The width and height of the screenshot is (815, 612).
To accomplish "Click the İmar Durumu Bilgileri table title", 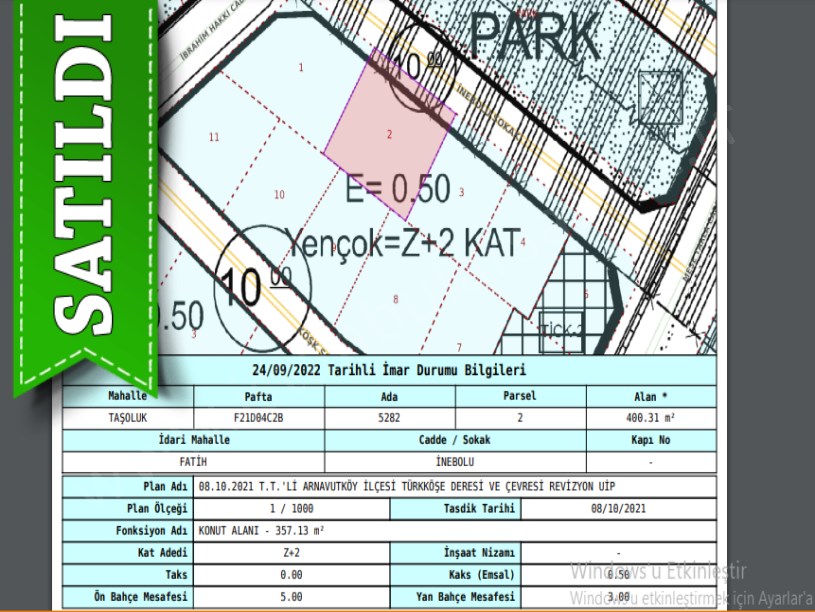I will (389, 369).
